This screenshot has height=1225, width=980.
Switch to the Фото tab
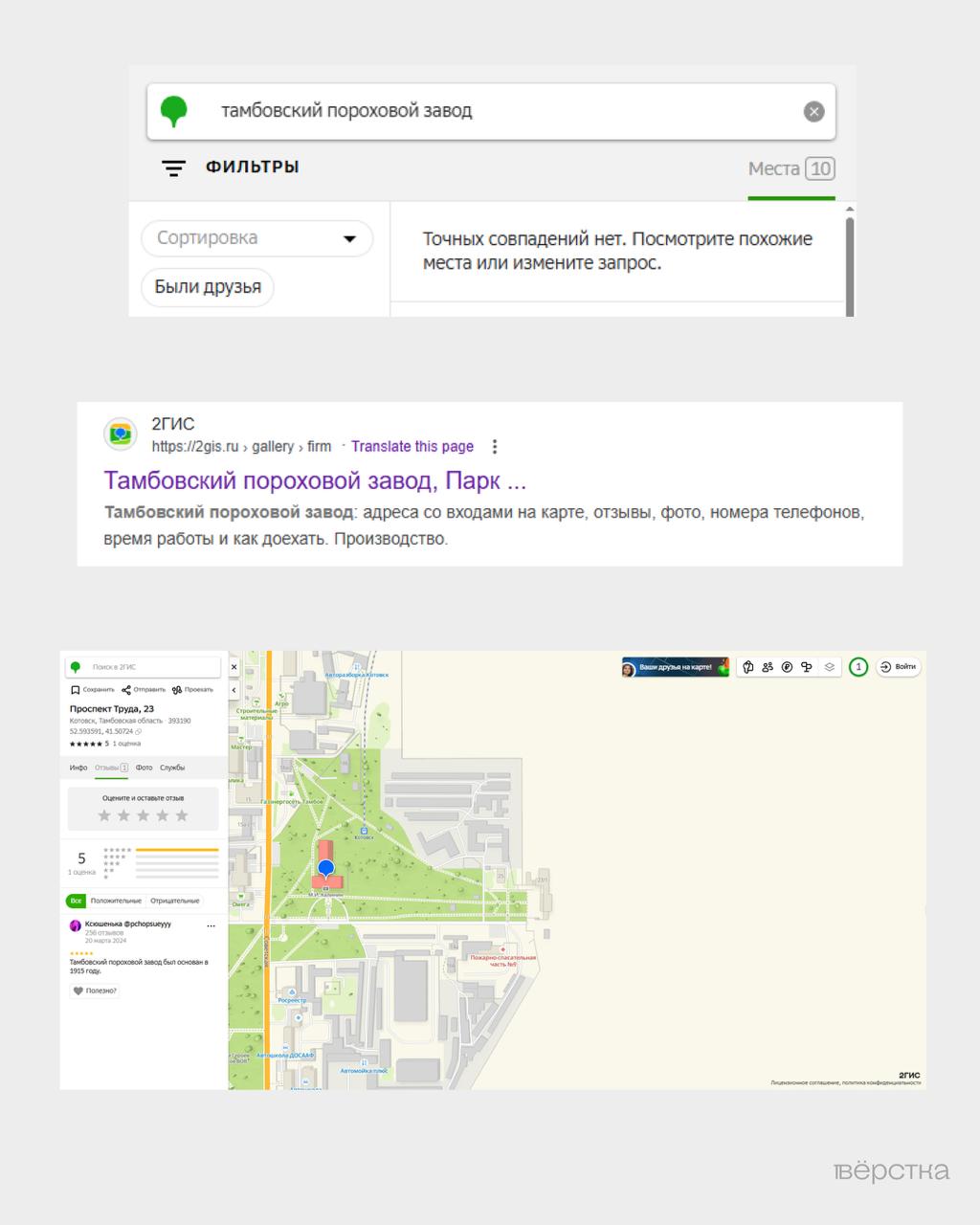pyautogui.click(x=144, y=768)
